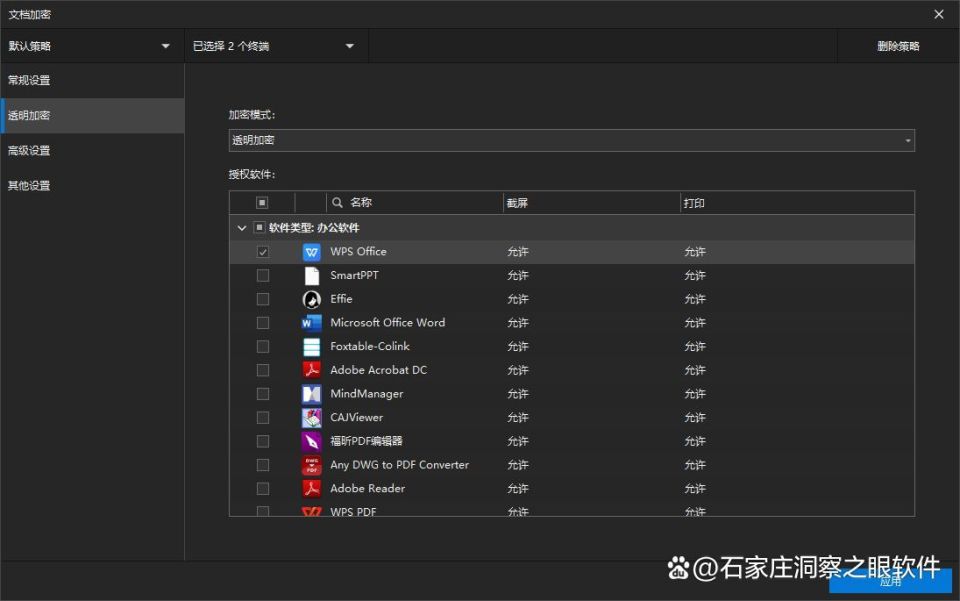The image size is (960, 601).
Task: Click the SmartPPT document icon
Action: 312,276
